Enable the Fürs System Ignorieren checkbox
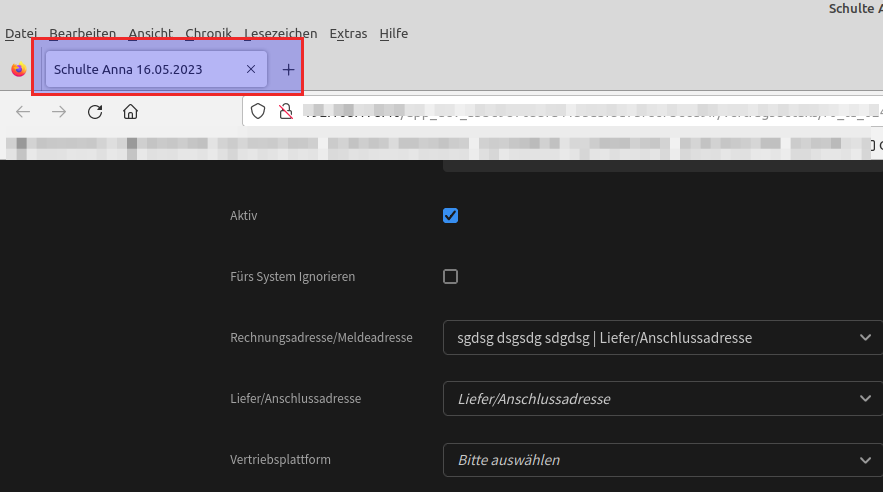 (x=450, y=276)
